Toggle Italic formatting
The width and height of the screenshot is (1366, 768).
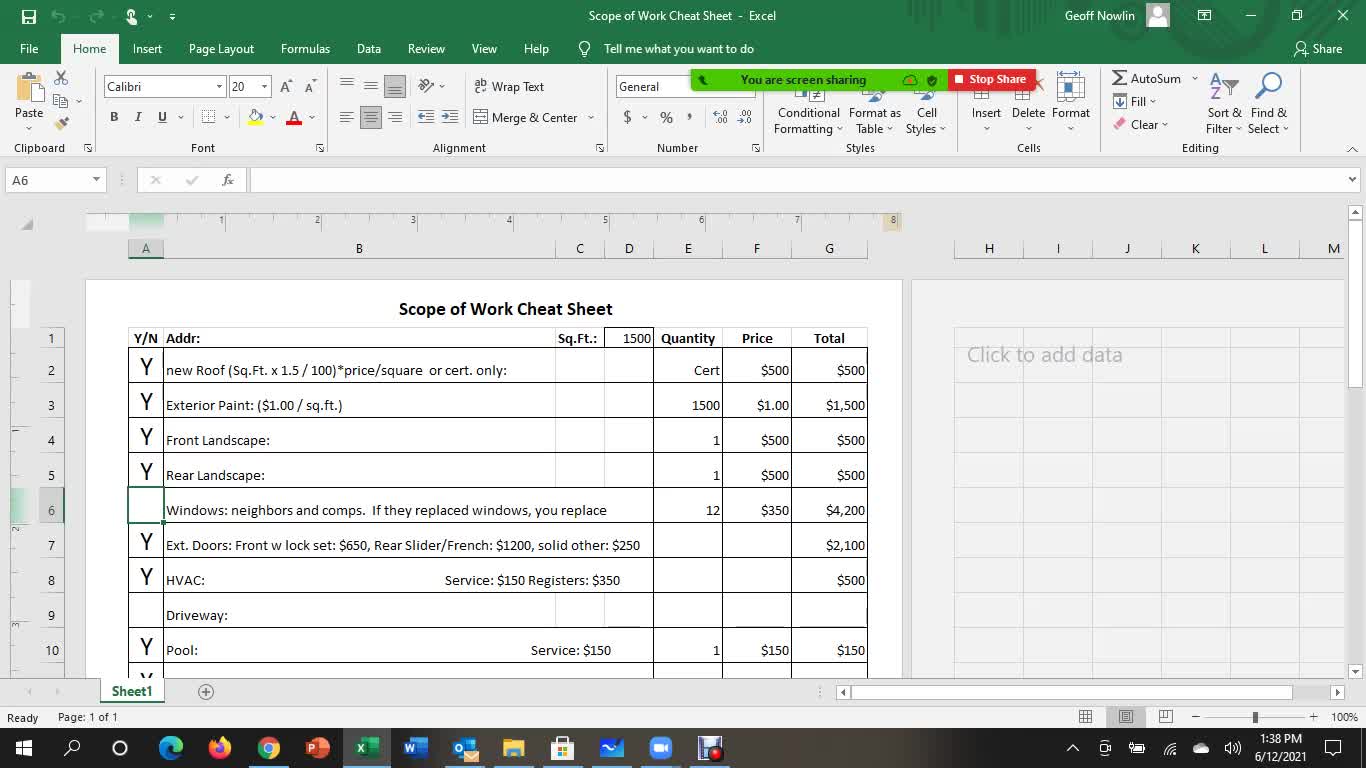(138, 117)
